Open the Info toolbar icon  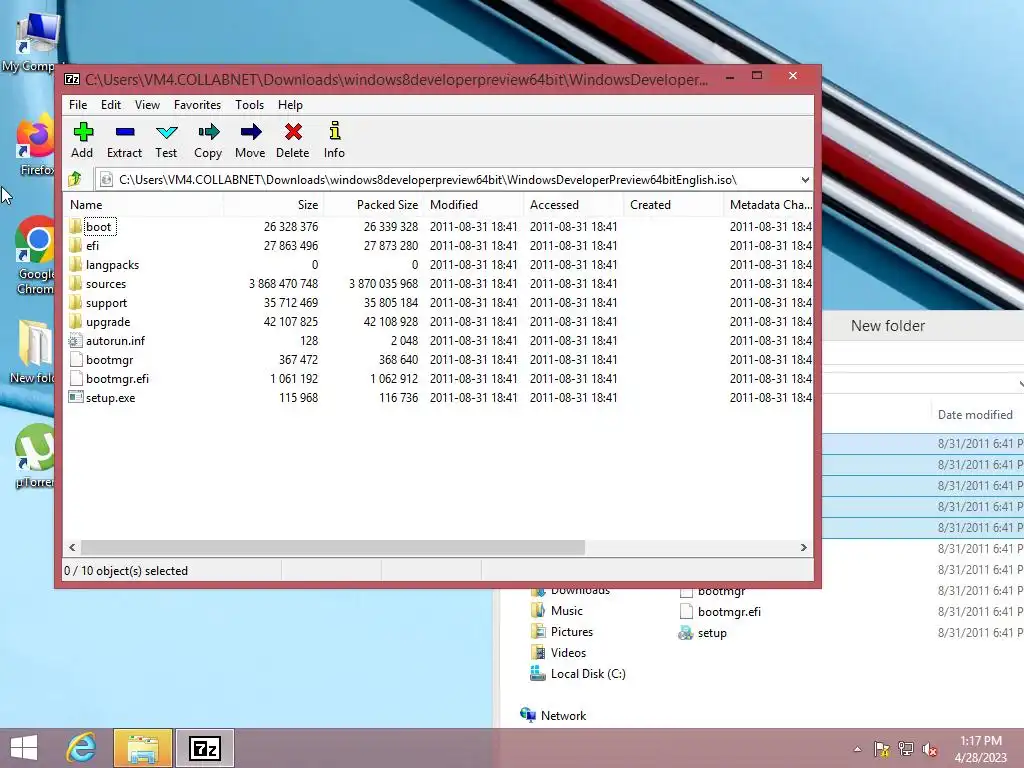tap(334, 131)
